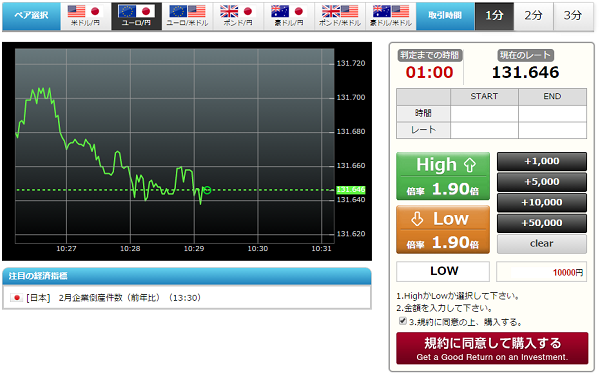
Task: Switch trading time to 2分
Action: pyautogui.click(x=533, y=16)
